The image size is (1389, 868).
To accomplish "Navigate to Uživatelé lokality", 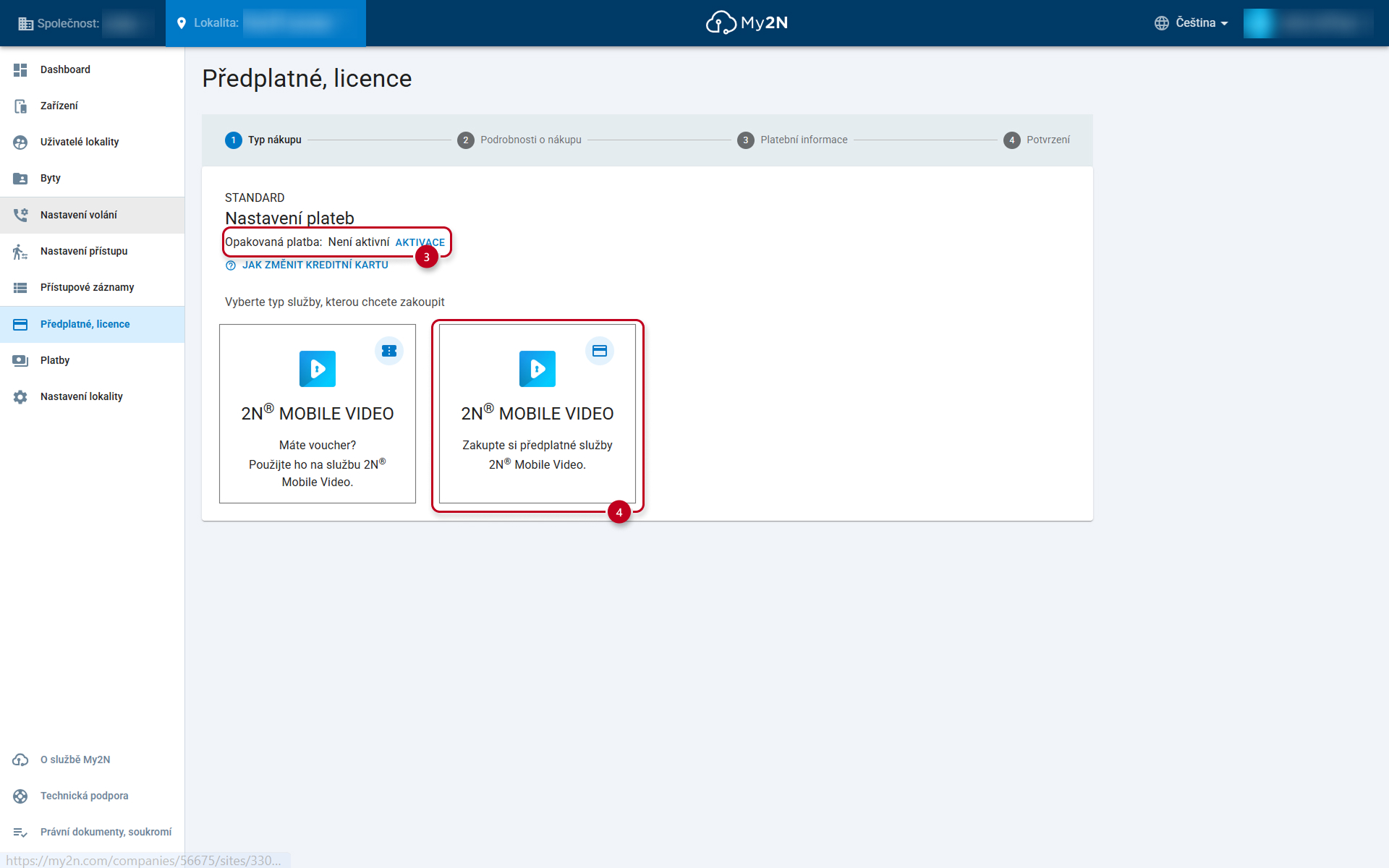I will point(93,142).
